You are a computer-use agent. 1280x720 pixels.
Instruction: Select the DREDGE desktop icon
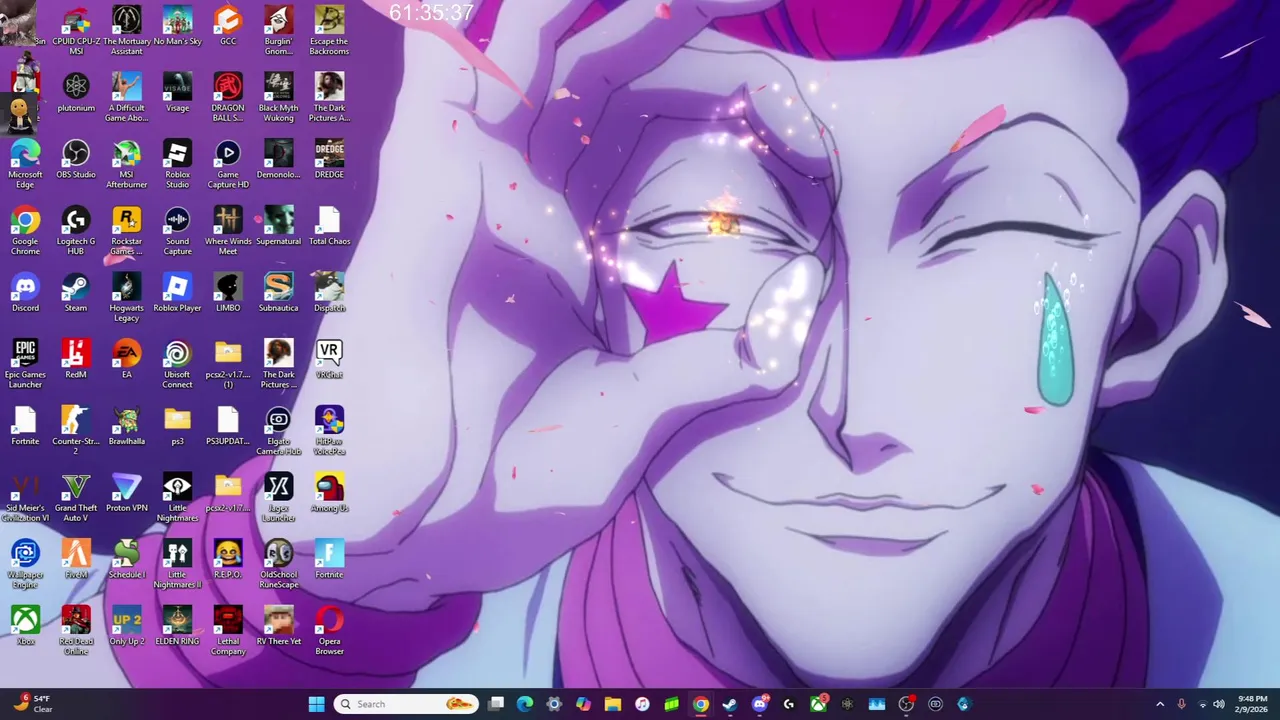click(x=329, y=160)
